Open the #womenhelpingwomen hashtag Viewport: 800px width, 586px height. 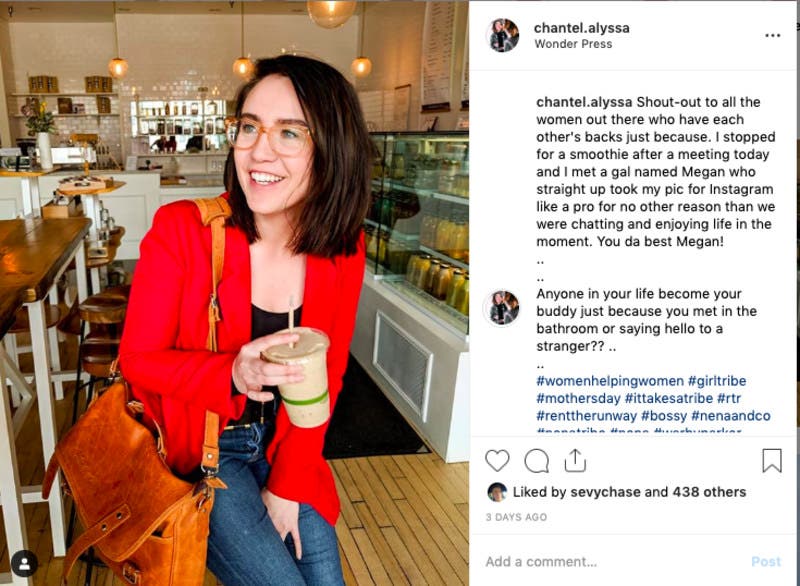click(x=610, y=381)
